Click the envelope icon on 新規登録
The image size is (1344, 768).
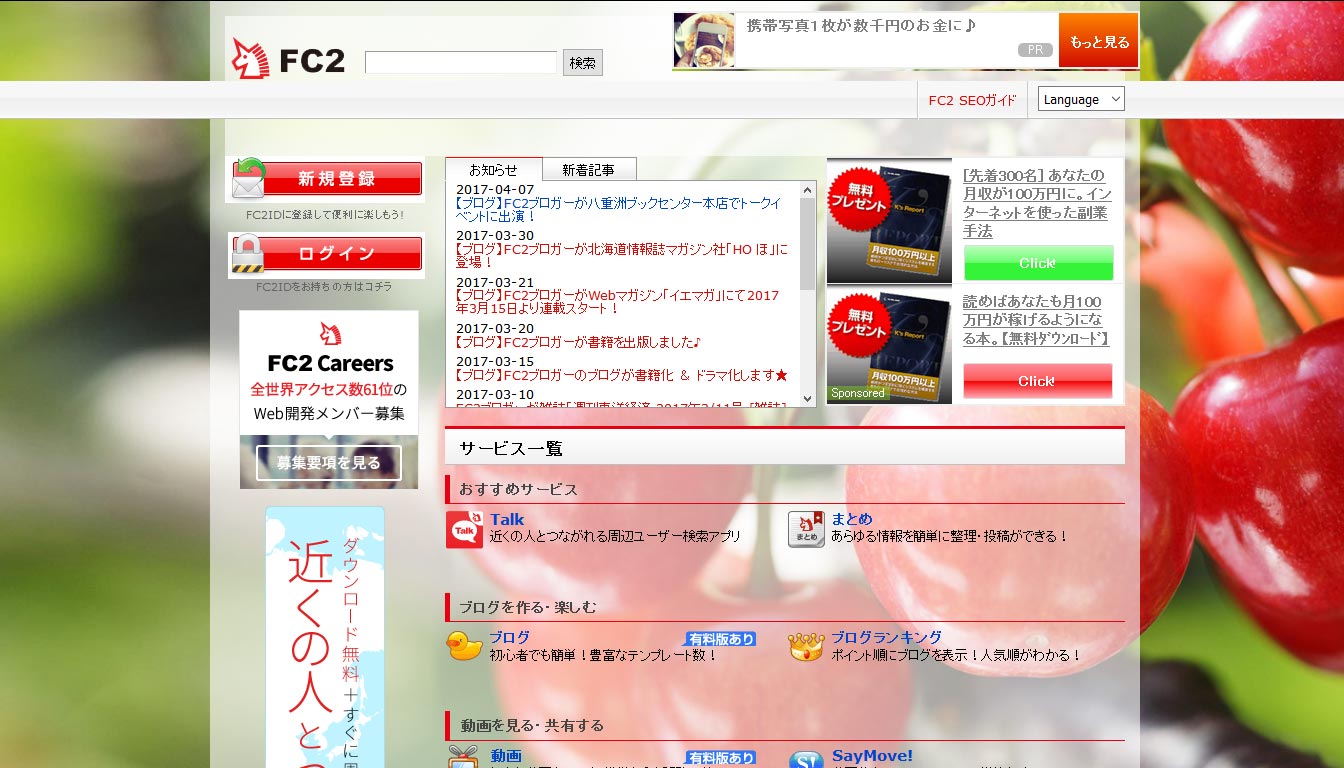tap(249, 179)
